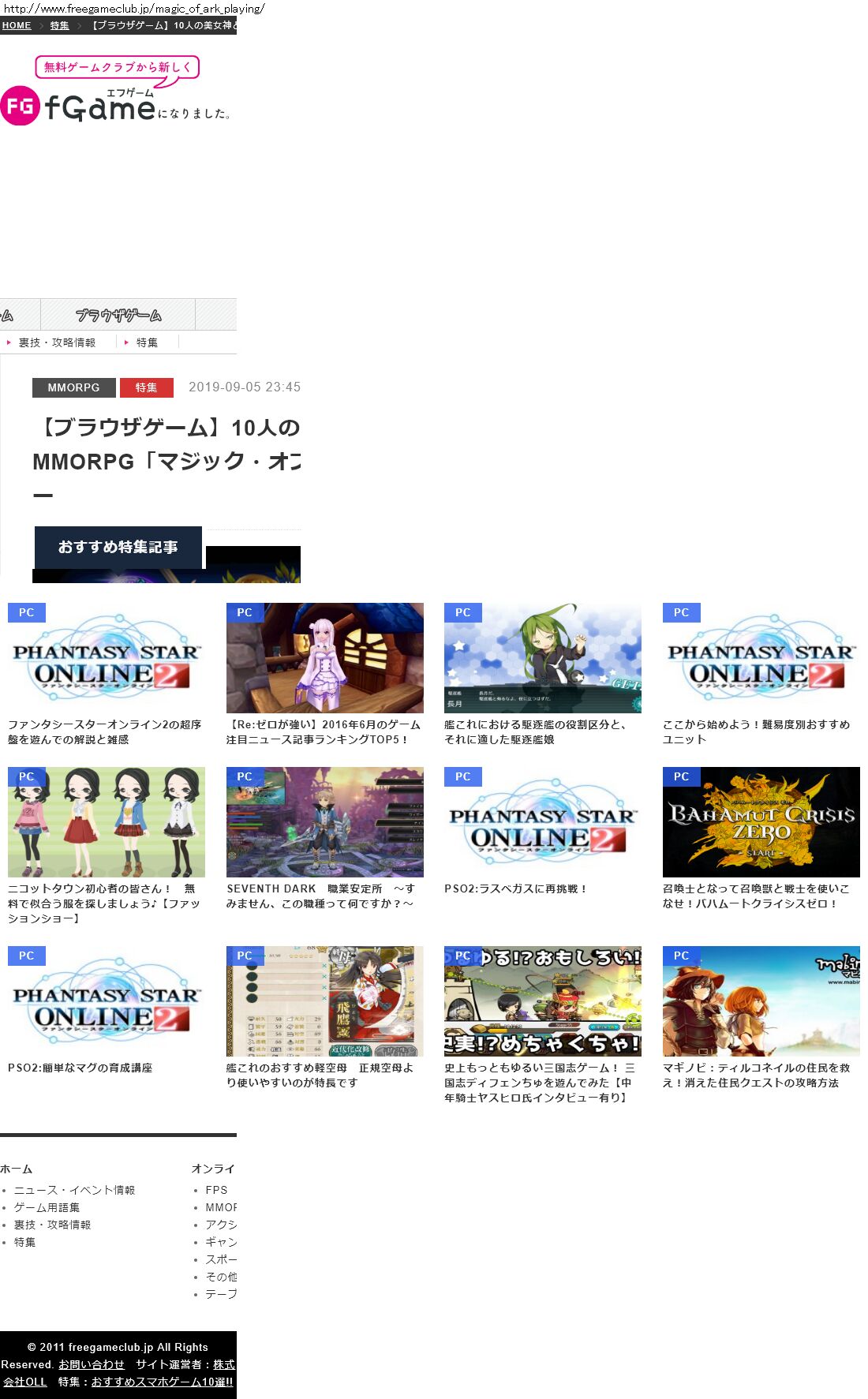
Task: Open footer link 裏技・攻略情報
Action: (52, 1225)
